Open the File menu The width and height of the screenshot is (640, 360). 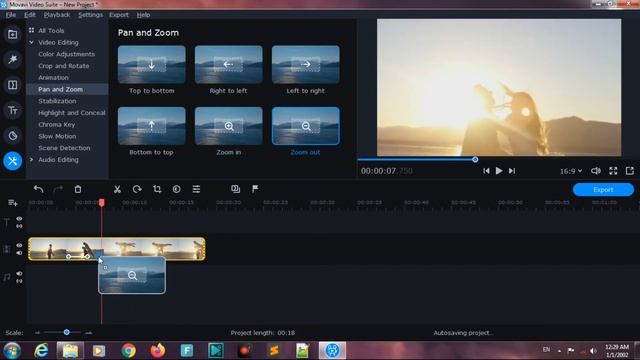pos(11,15)
